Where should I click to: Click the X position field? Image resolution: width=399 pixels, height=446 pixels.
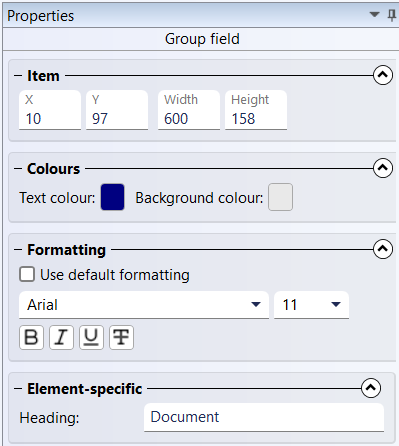click(x=50, y=110)
